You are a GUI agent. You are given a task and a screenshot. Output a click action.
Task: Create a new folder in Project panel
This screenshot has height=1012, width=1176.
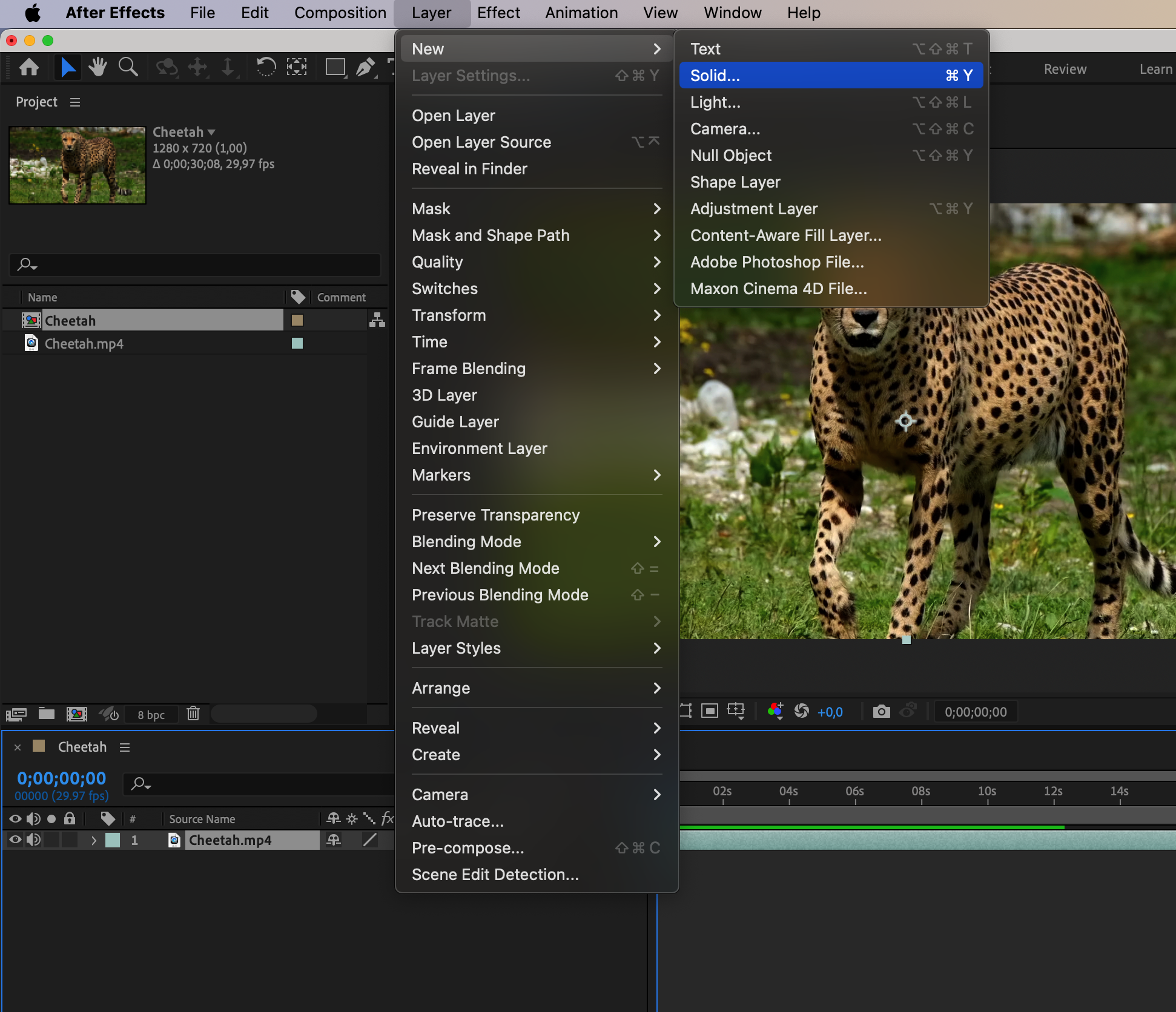coord(47,714)
